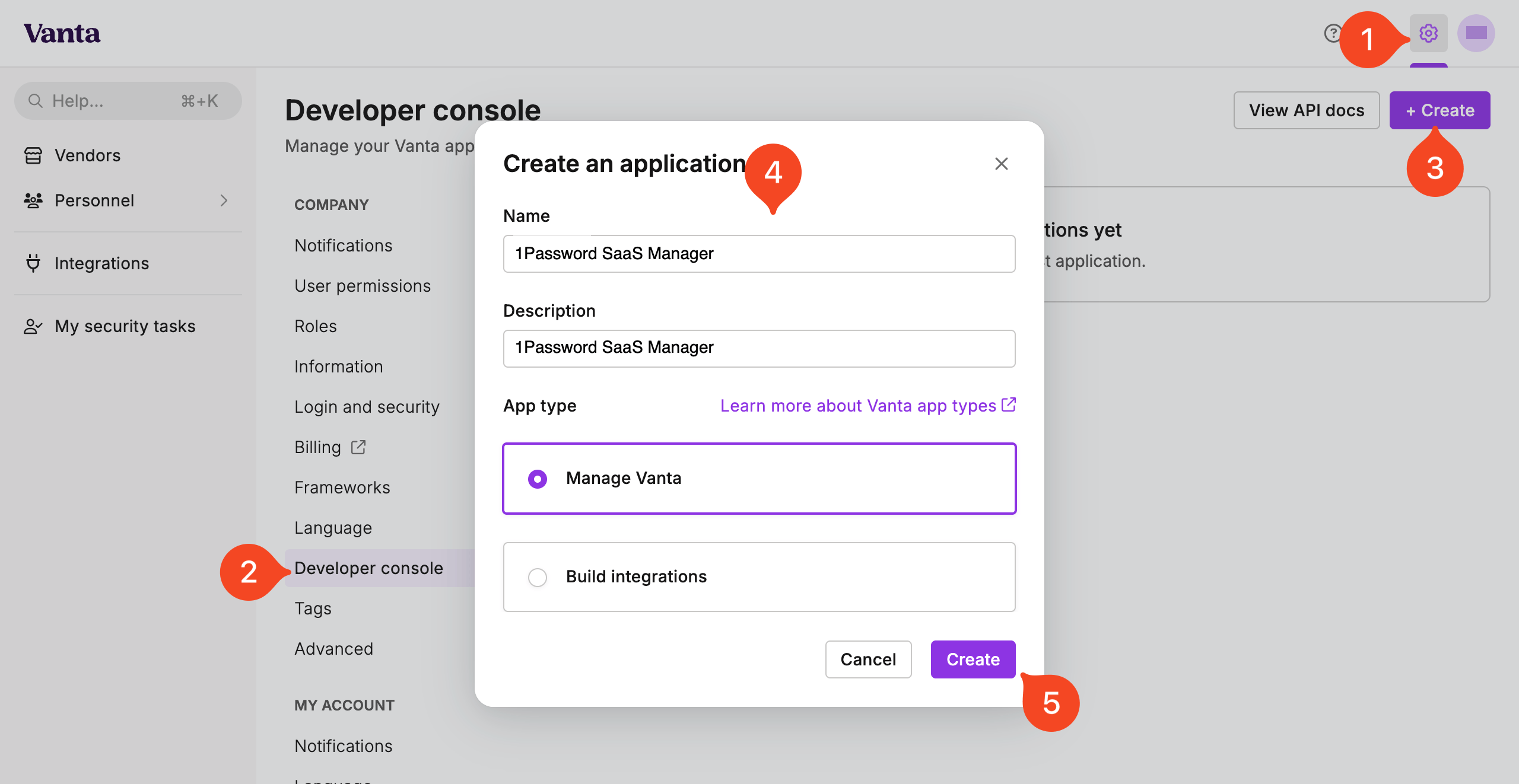This screenshot has width=1519, height=784.
Task: Open the user avatar menu
Action: click(1476, 33)
